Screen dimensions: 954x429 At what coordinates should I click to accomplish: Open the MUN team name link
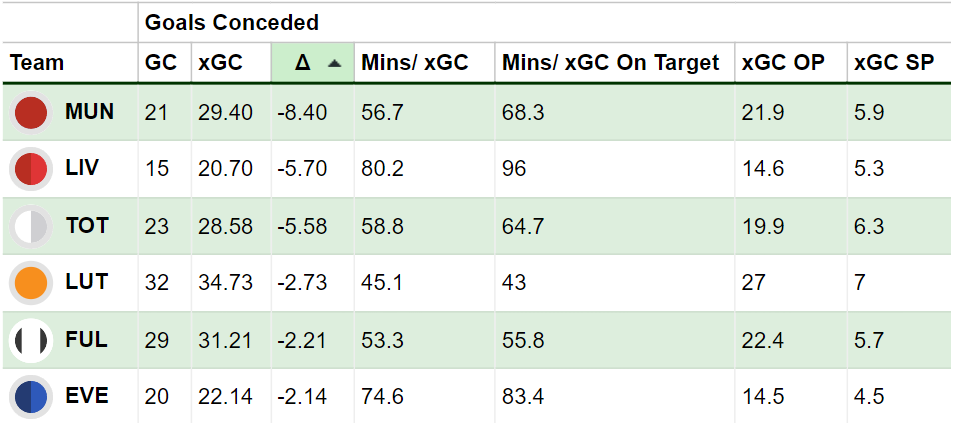pos(89,112)
